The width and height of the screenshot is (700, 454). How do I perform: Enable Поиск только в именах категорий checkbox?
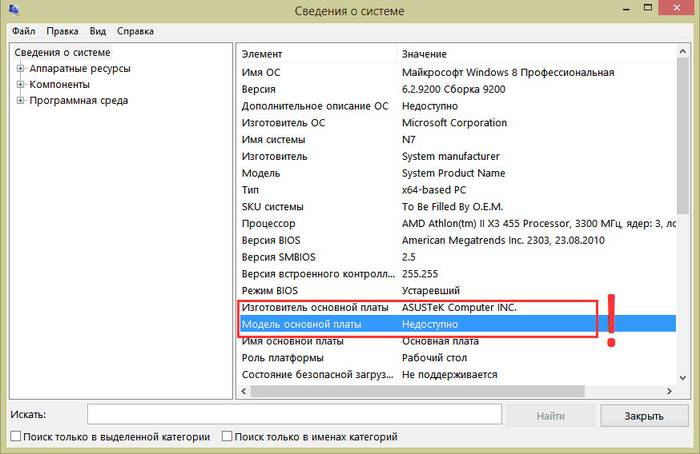point(227,437)
